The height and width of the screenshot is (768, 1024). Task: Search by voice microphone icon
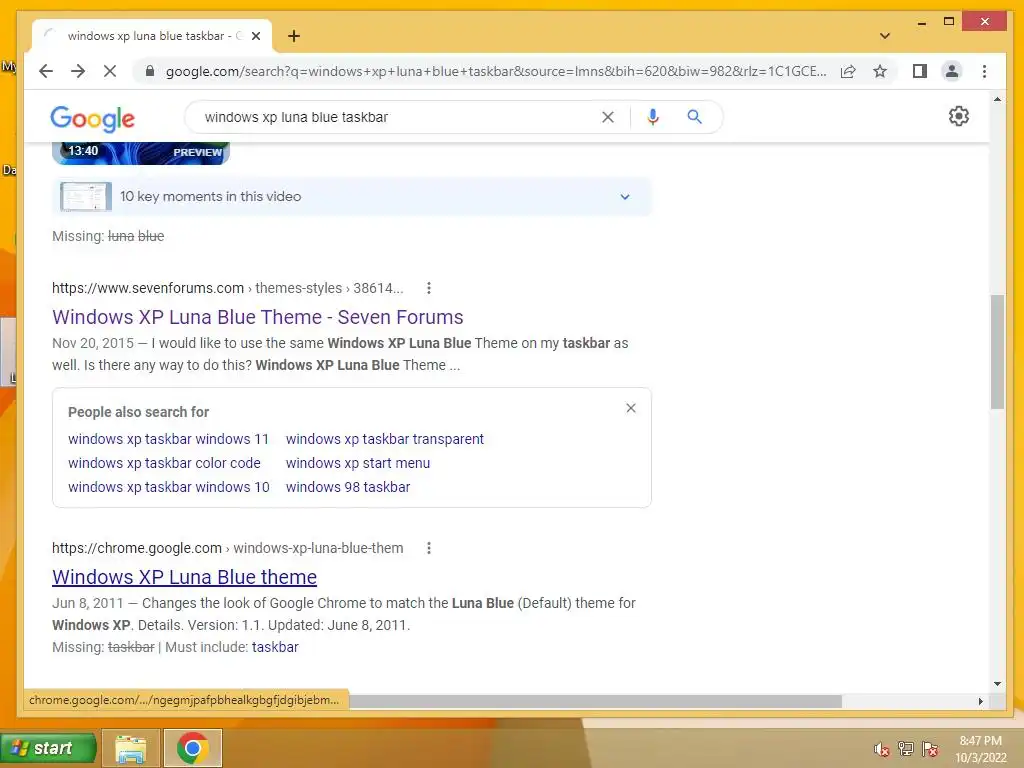click(652, 117)
